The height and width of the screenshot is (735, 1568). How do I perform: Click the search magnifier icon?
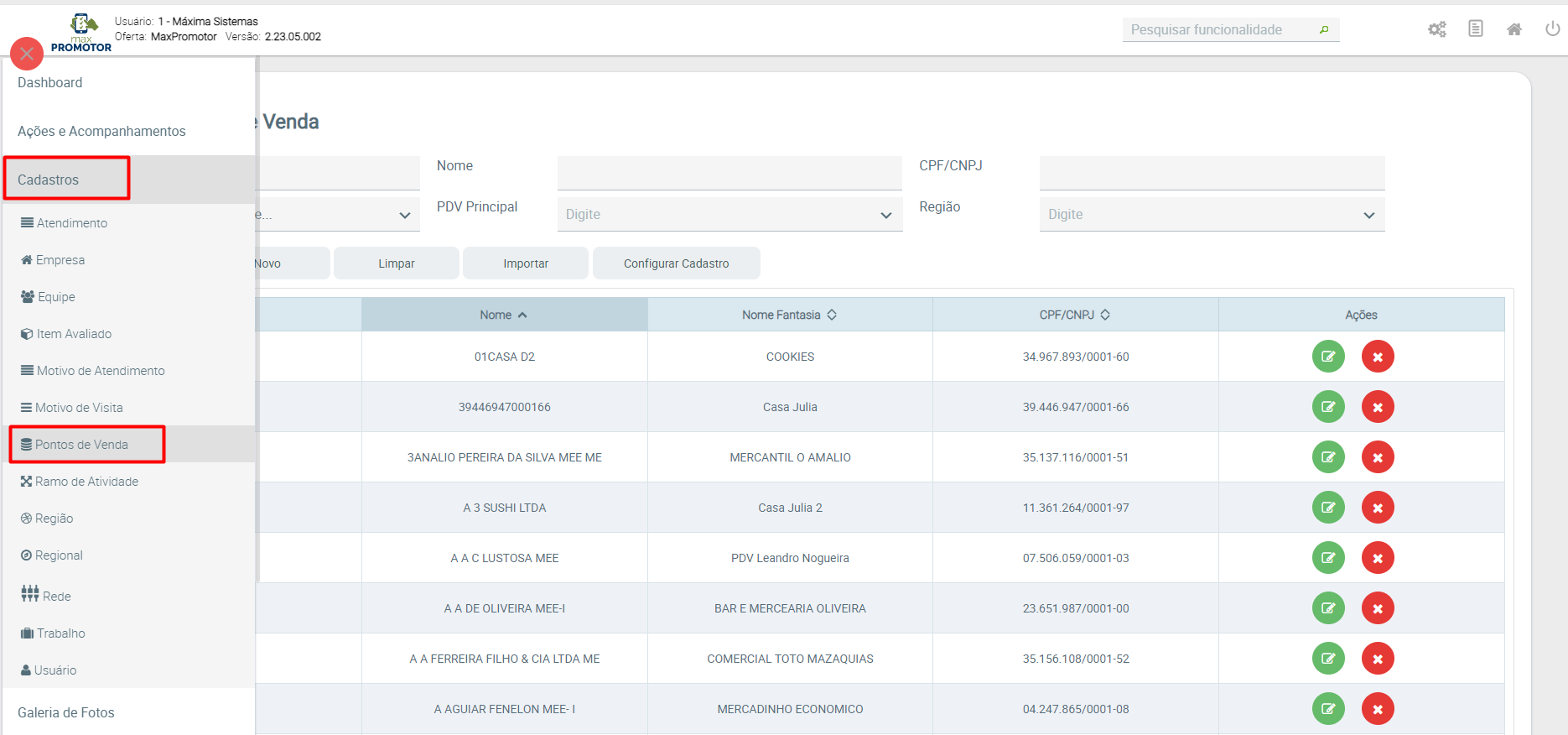pos(1324,30)
